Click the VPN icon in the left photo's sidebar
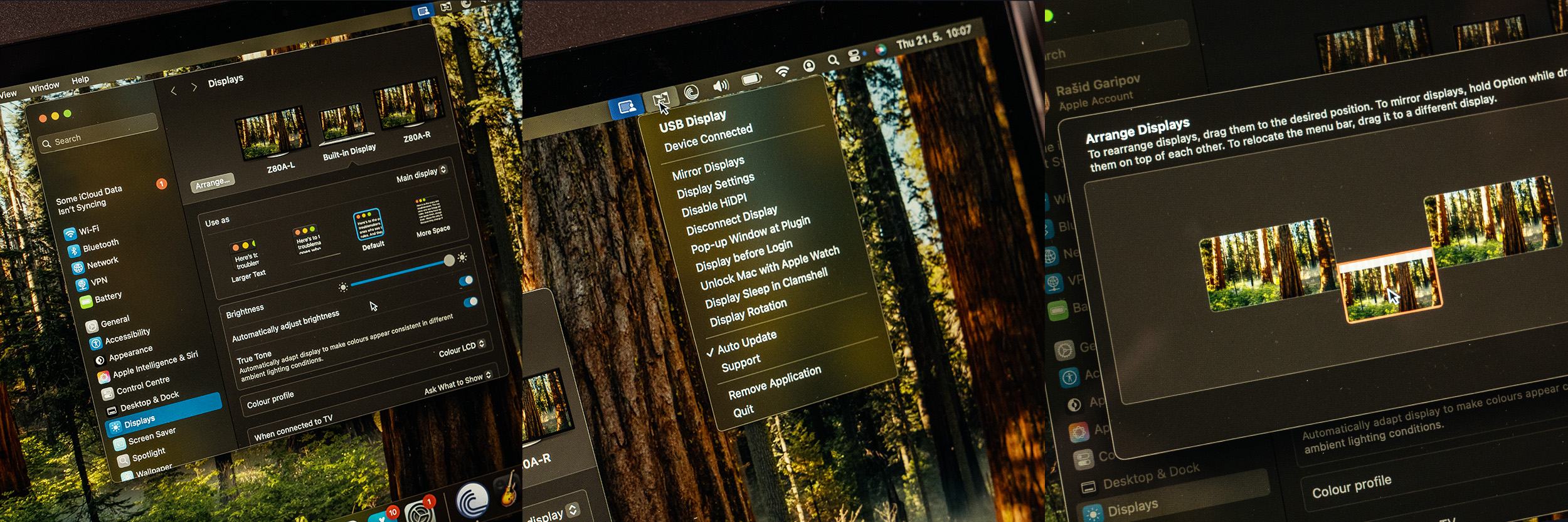Image resolution: width=1568 pixels, height=522 pixels. 82,284
